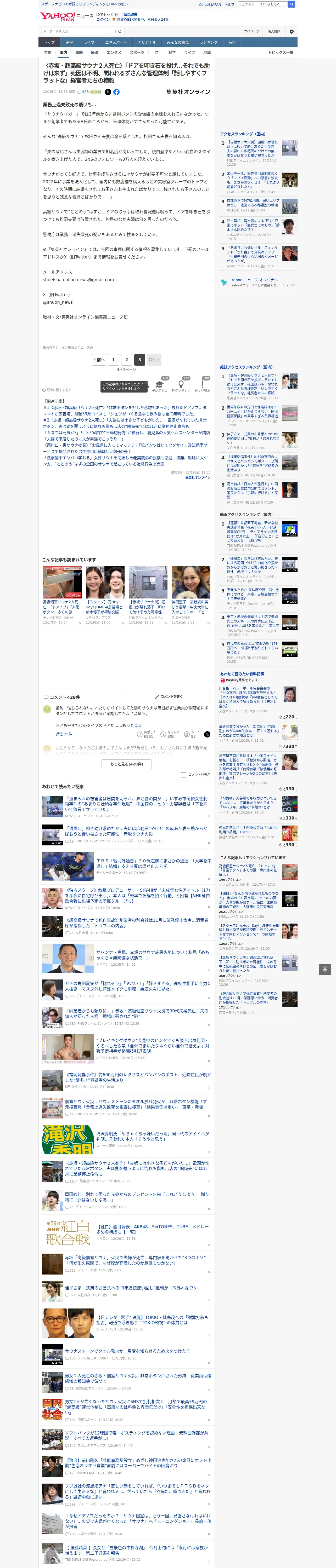
Task: Click 学びがある reaction icon
Action: click(x=159, y=384)
